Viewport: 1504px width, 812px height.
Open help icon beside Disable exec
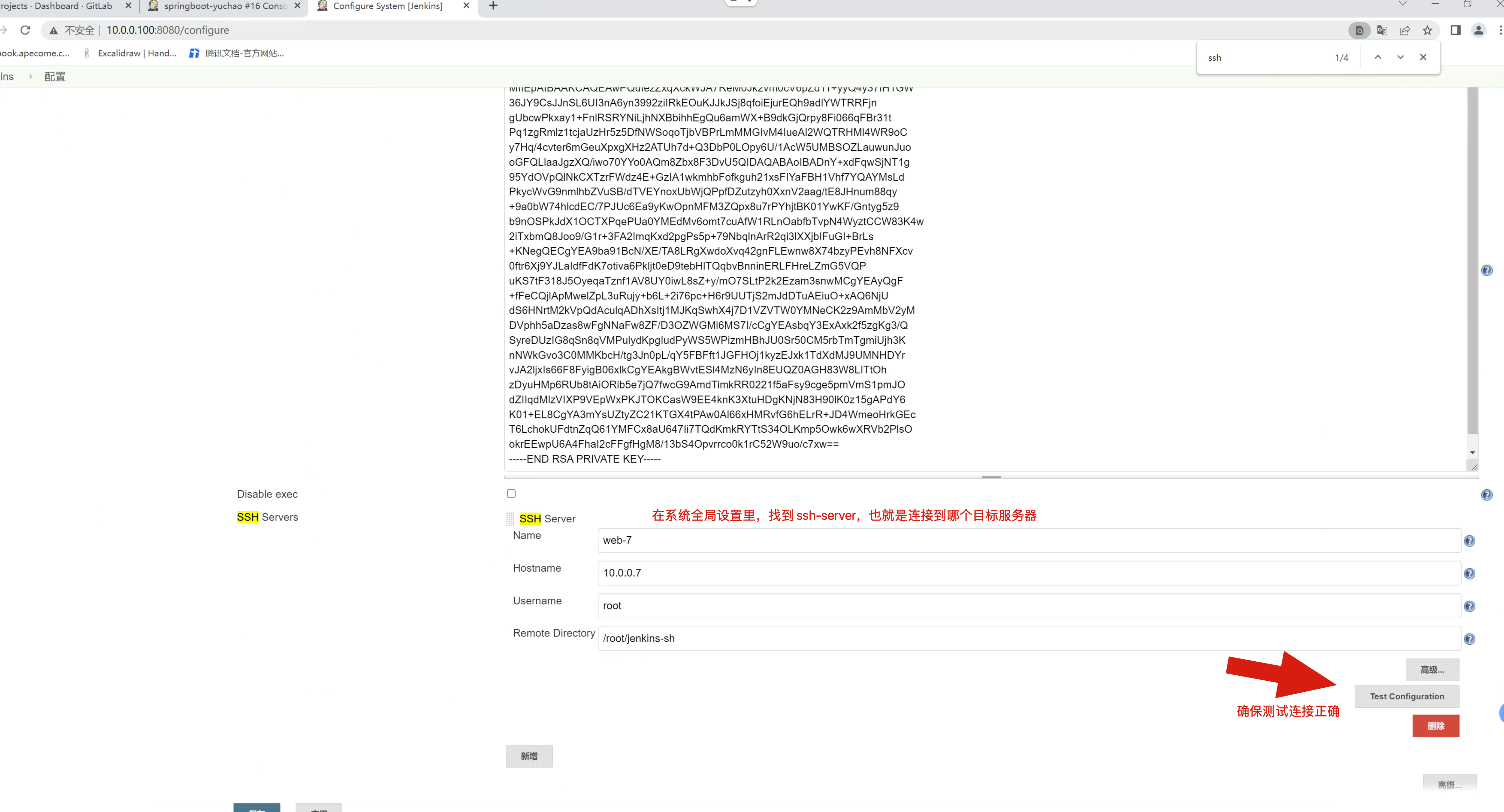point(1487,495)
